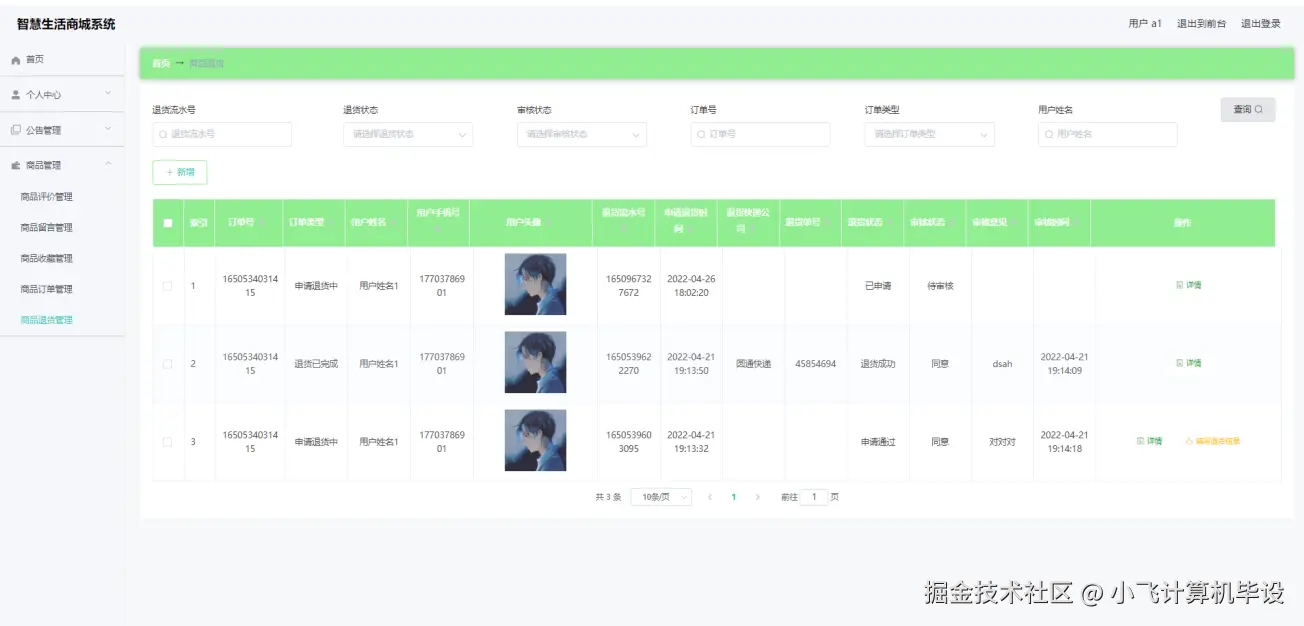Open the 订单类型 dropdown
The width and height of the screenshot is (1304, 626).
pos(929,134)
